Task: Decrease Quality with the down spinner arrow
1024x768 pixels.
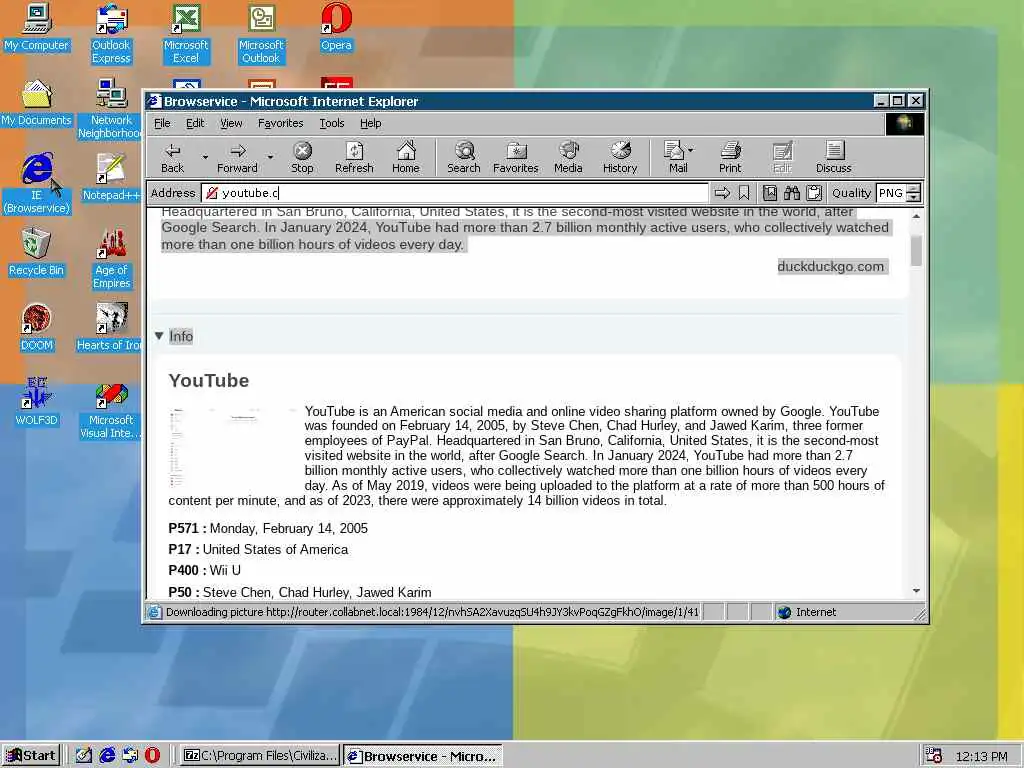Action: pos(914,197)
